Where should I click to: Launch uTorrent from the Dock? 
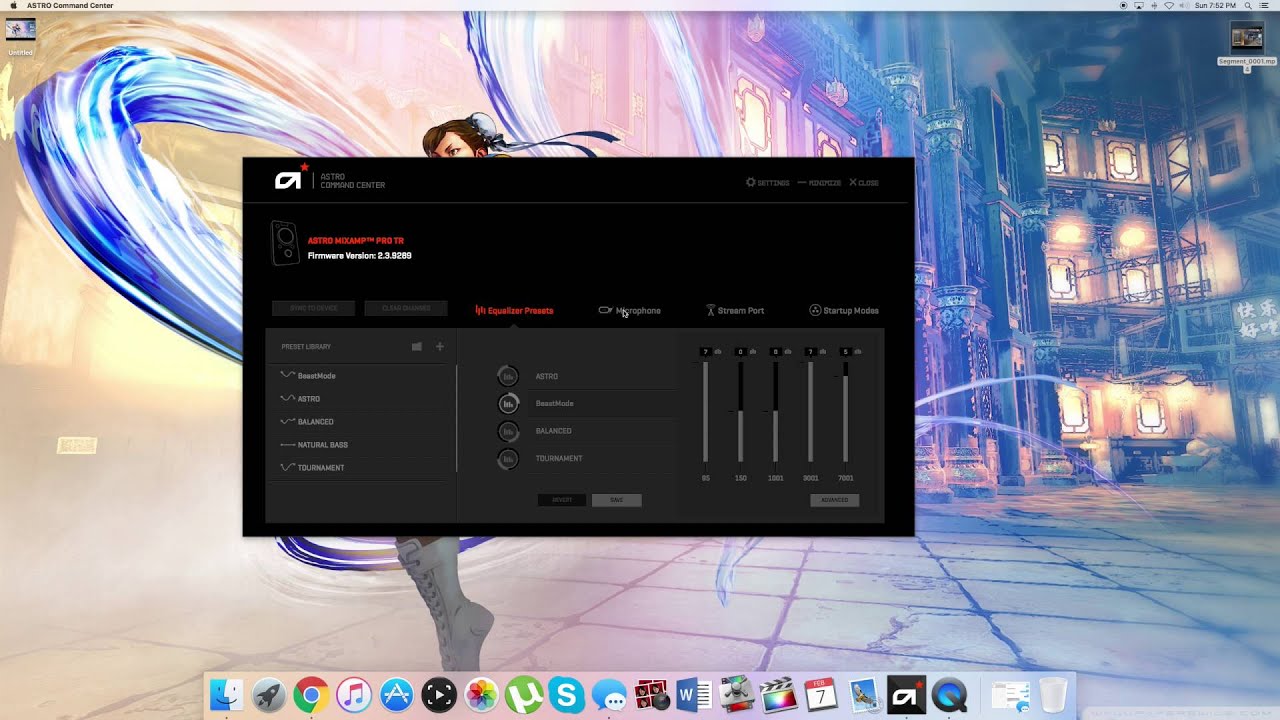pyautogui.click(x=524, y=695)
